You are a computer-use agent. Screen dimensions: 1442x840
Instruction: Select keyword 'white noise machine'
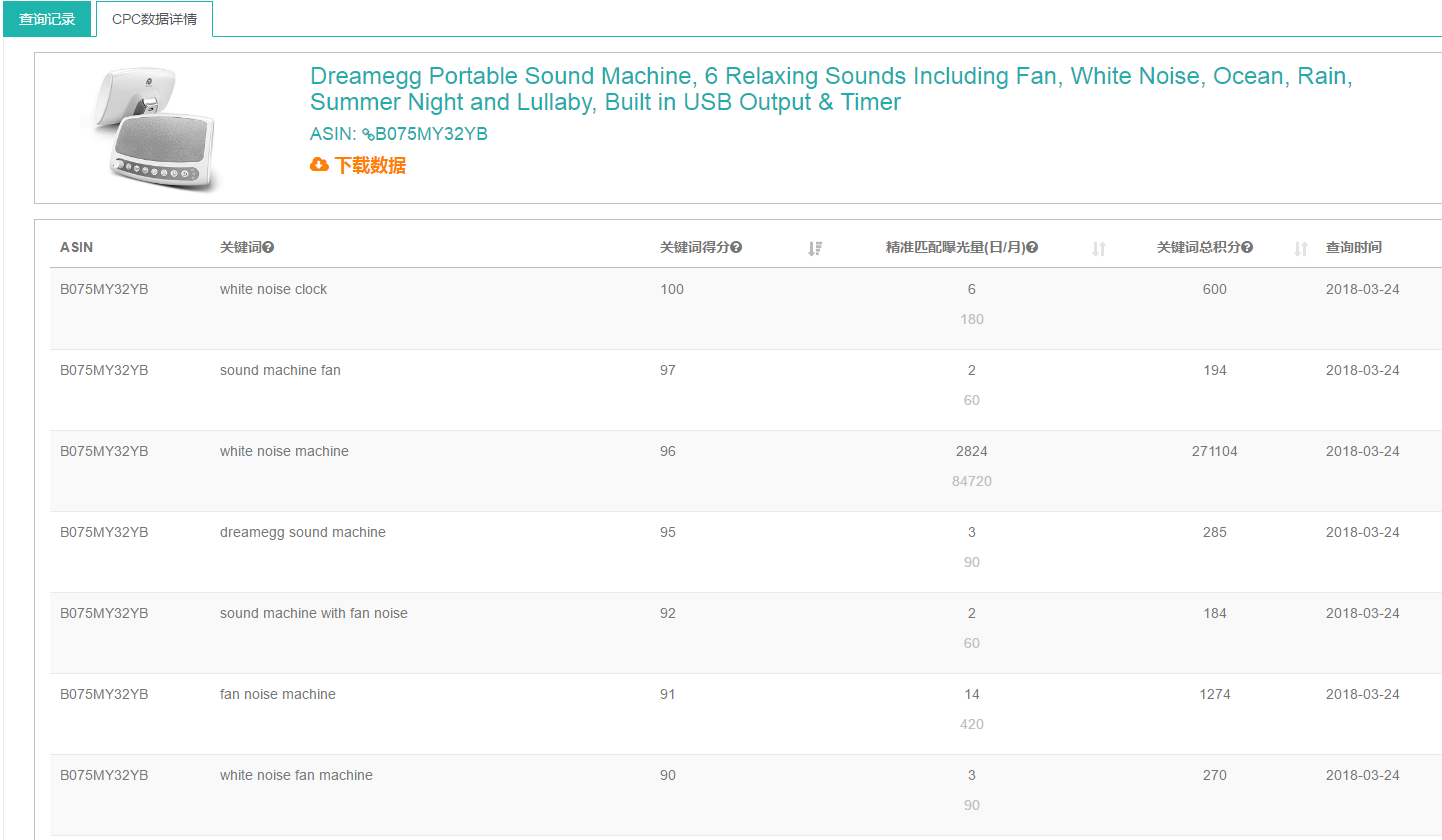coord(284,451)
